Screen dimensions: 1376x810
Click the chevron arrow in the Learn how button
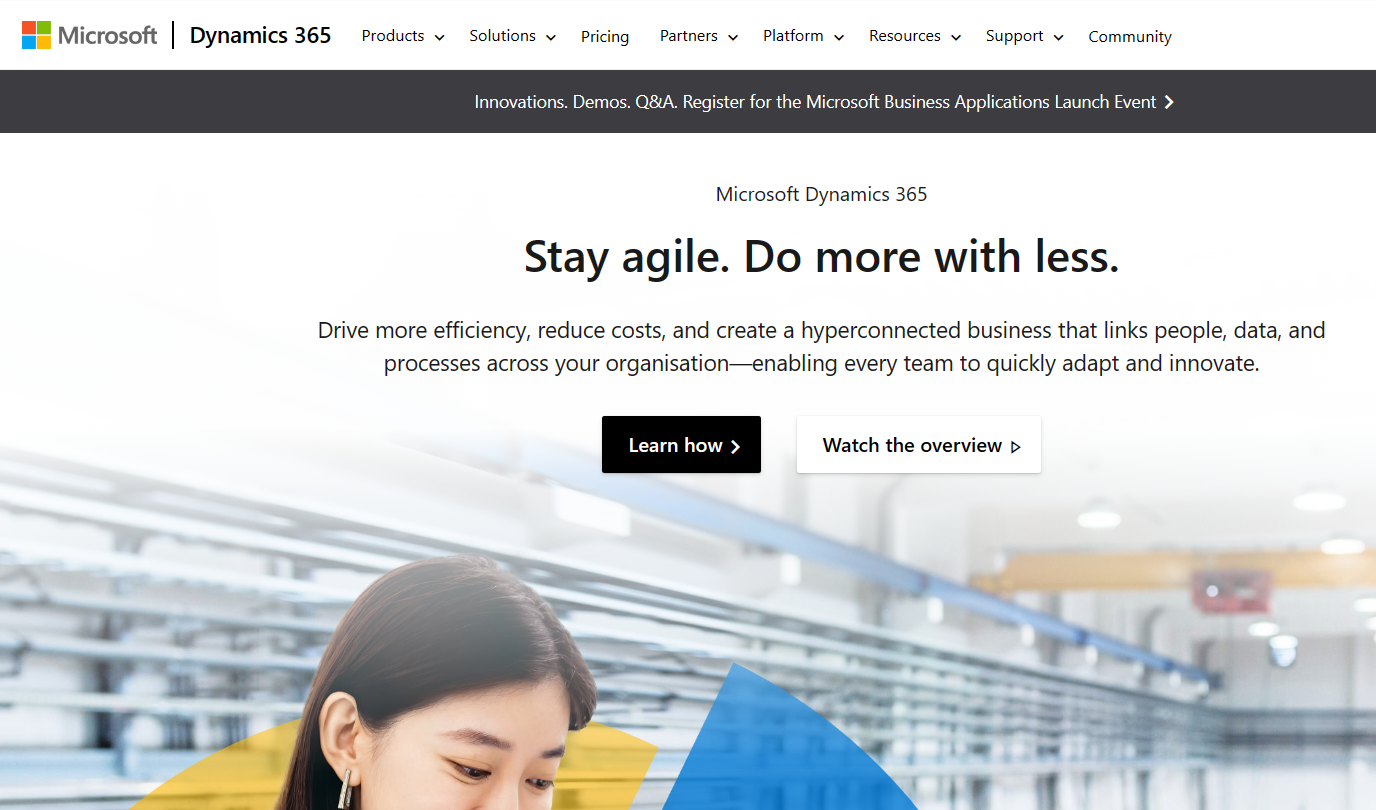[x=736, y=445]
